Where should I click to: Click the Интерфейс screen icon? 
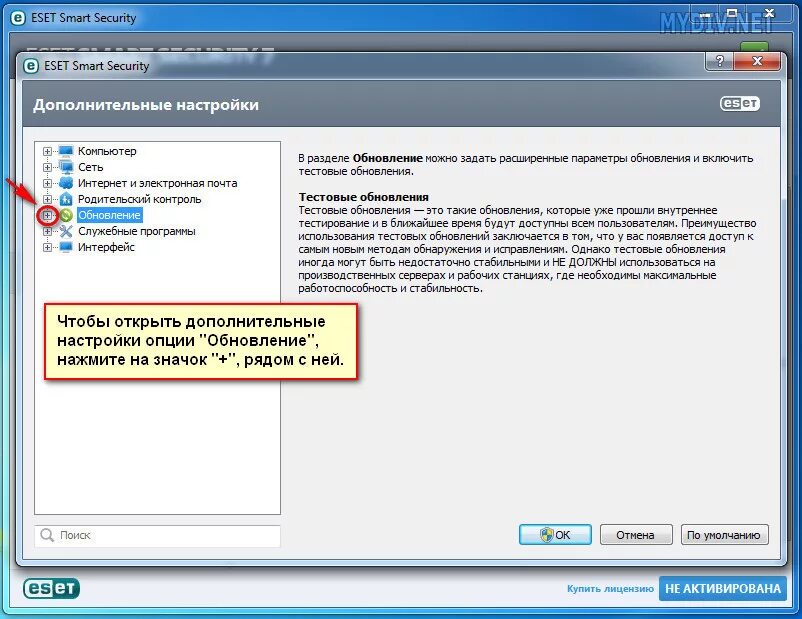(66, 247)
